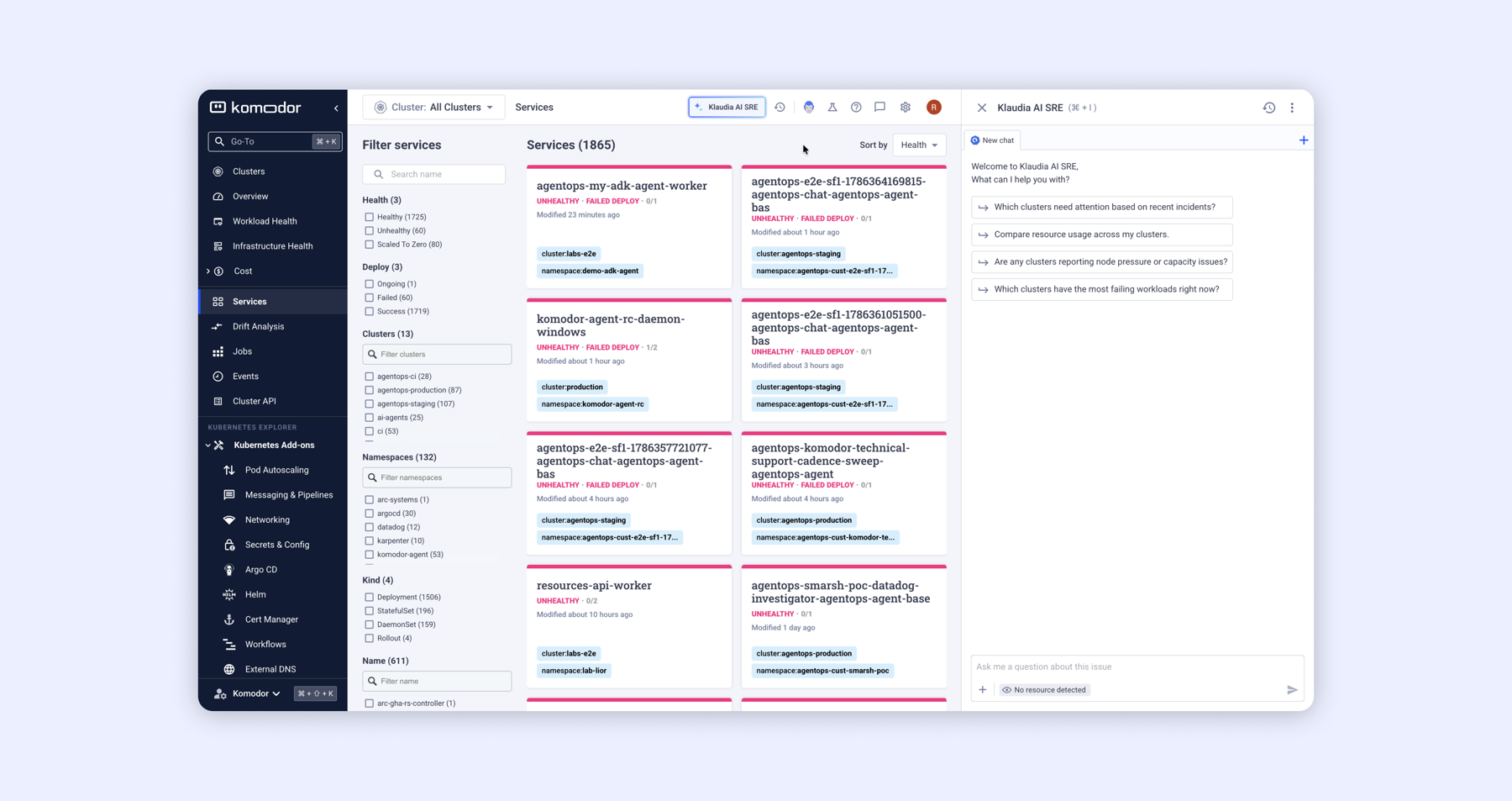This screenshot has height=801, width=1512.
Task: Add attachment with plus in chat input
Action: 983,690
